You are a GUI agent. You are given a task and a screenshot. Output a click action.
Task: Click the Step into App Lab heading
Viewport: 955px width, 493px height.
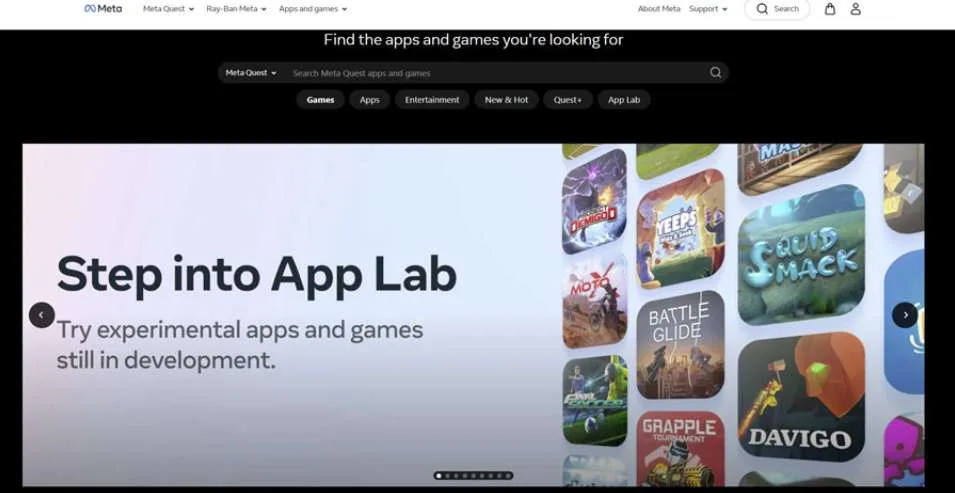(256, 275)
